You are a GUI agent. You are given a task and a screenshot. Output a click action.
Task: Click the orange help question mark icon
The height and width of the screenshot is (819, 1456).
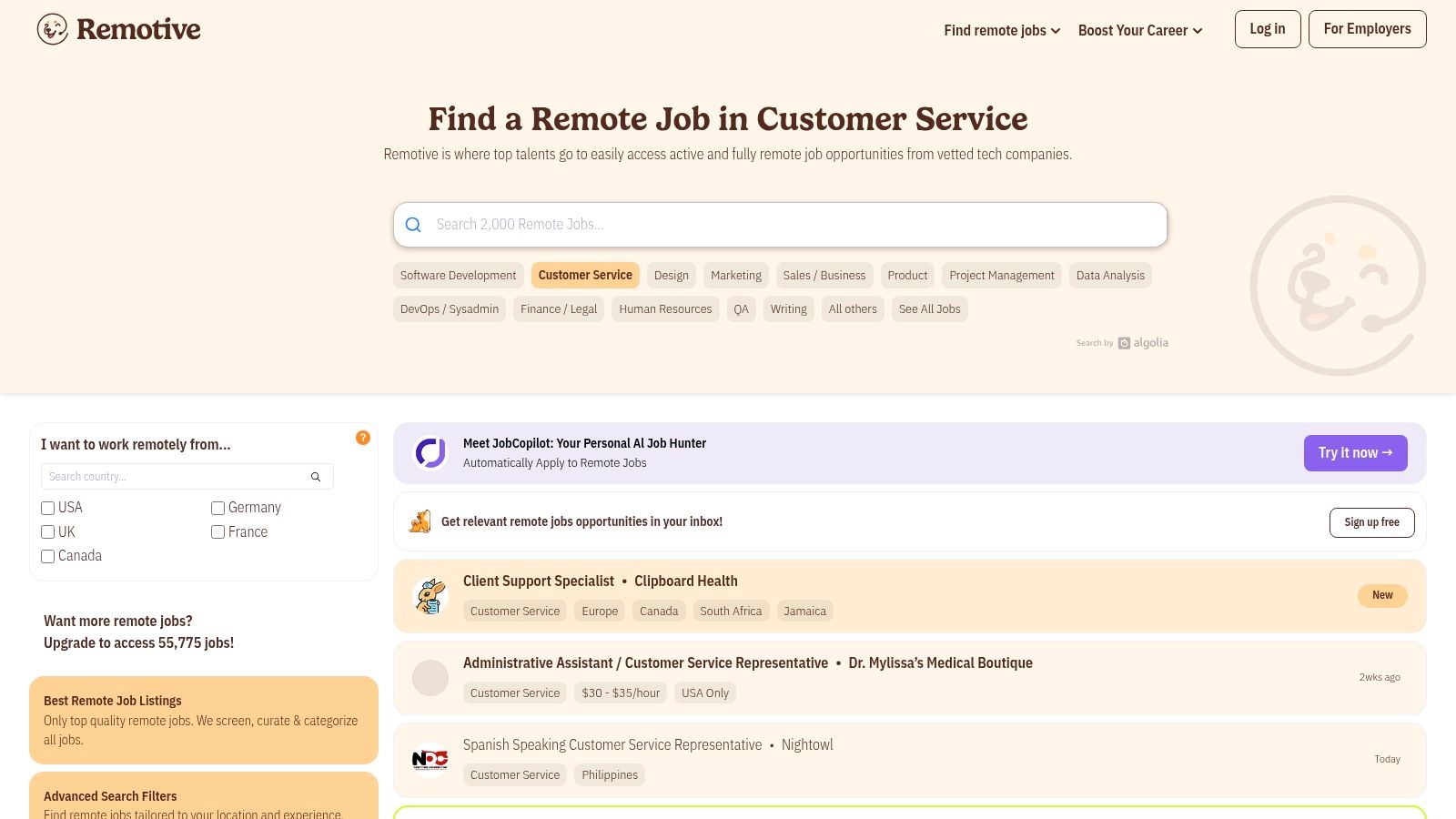click(363, 438)
